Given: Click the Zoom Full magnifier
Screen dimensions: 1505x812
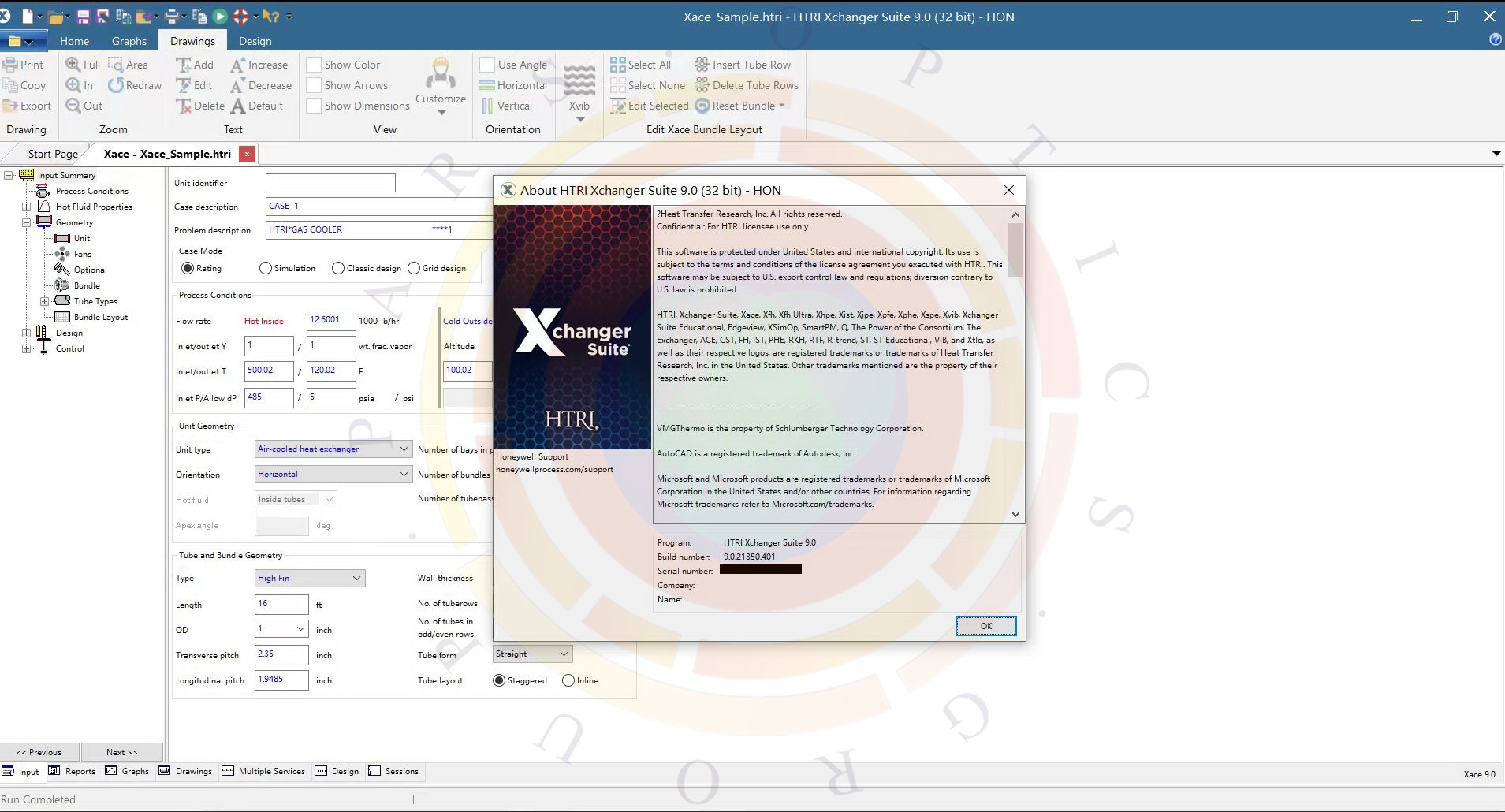Looking at the screenshot, I should (x=73, y=65).
